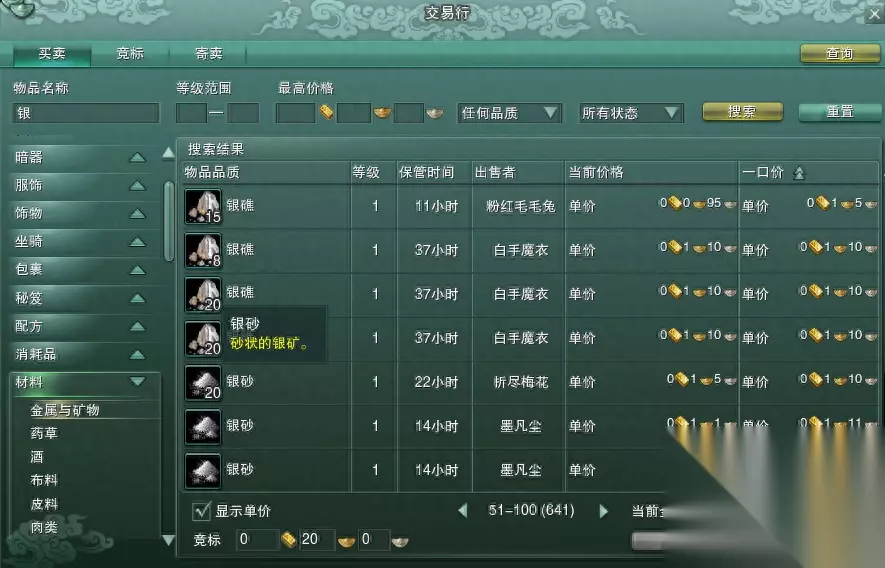885x568 pixels.
Task: Expand the 暗器 category
Action: tap(137, 158)
